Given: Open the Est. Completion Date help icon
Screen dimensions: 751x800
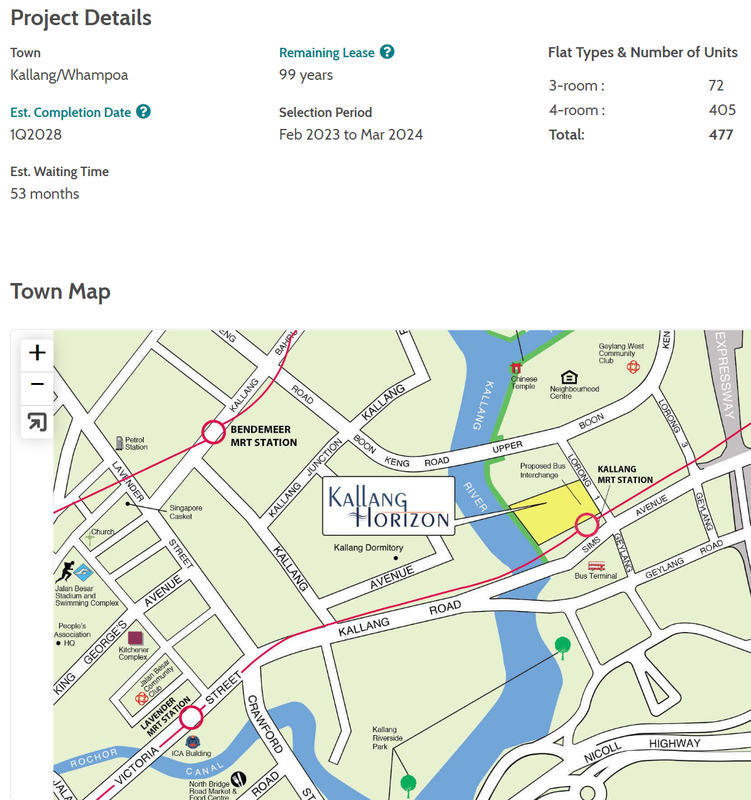Looking at the screenshot, I should click(143, 112).
